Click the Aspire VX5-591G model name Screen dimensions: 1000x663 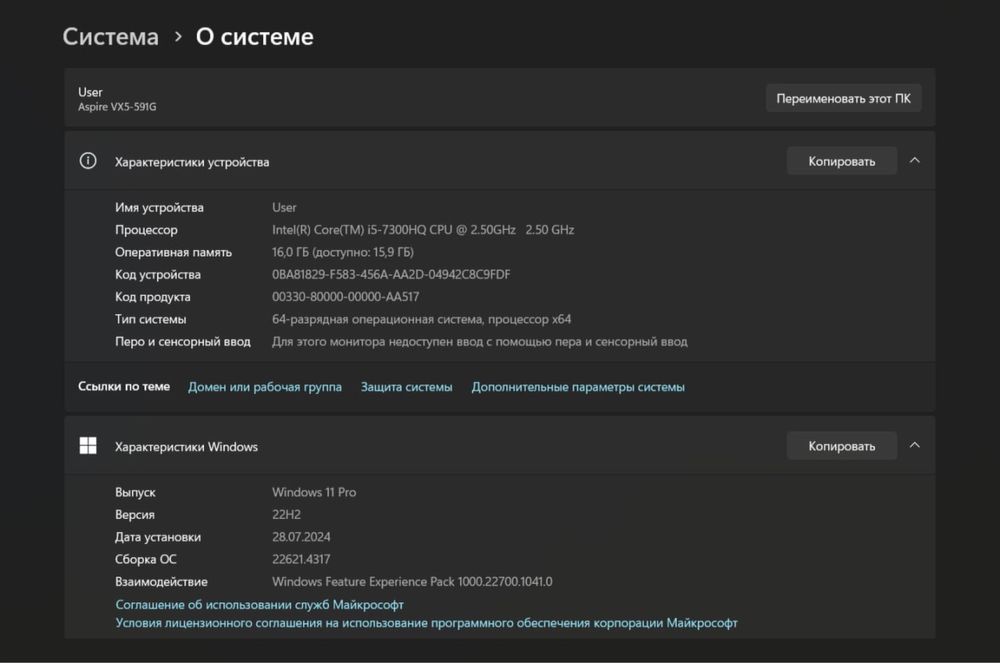tap(117, 107)
